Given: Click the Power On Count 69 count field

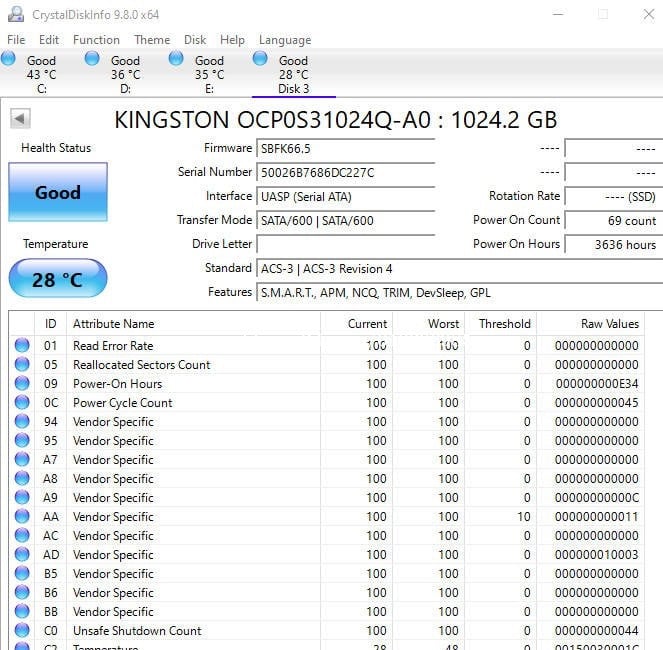Looking at the screenshot, I should pyautogui.click(x=614, y=220).
